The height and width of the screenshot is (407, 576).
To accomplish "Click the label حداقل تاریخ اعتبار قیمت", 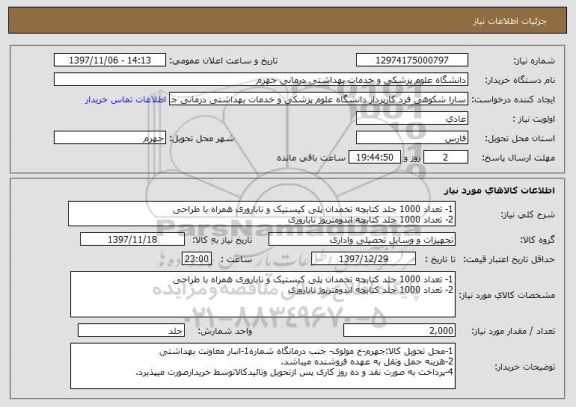I will (509, 259).
